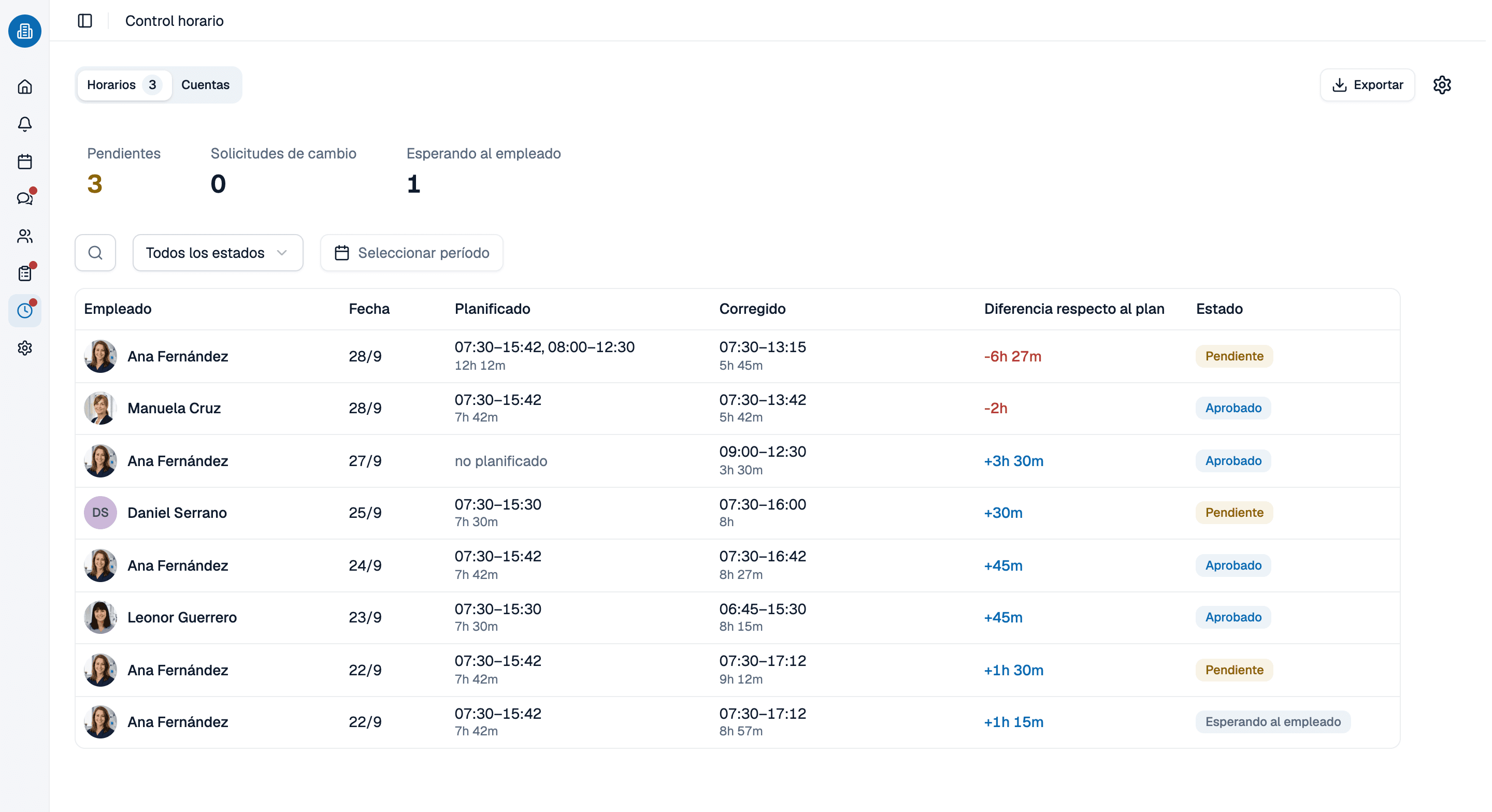This screenshot has height=812, width=1492.
Task: Expand the Todos los estados dropdown
Action: tap(218, 253)
